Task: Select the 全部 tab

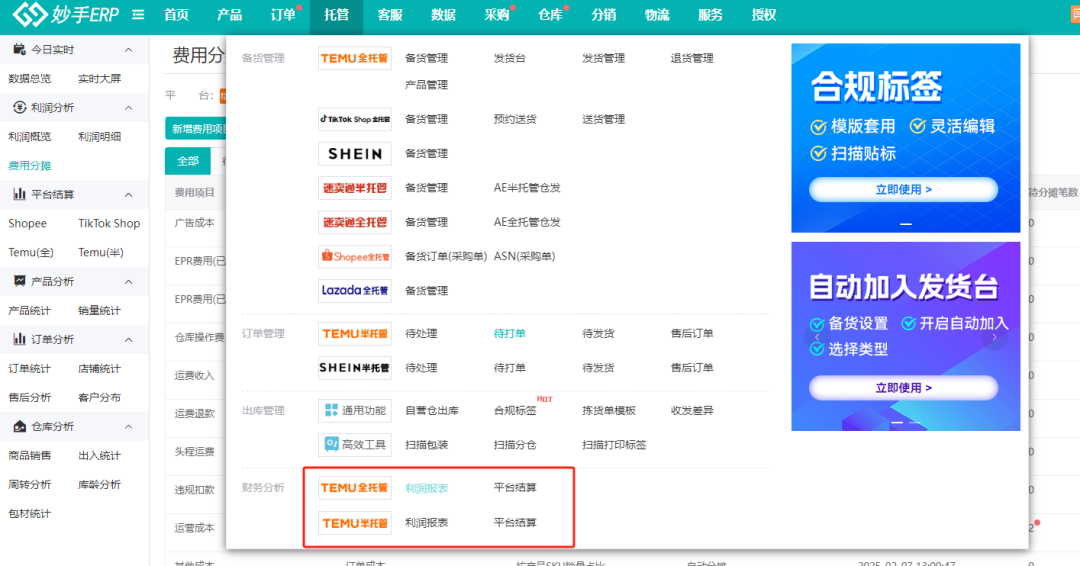Action: pos(188,161)
